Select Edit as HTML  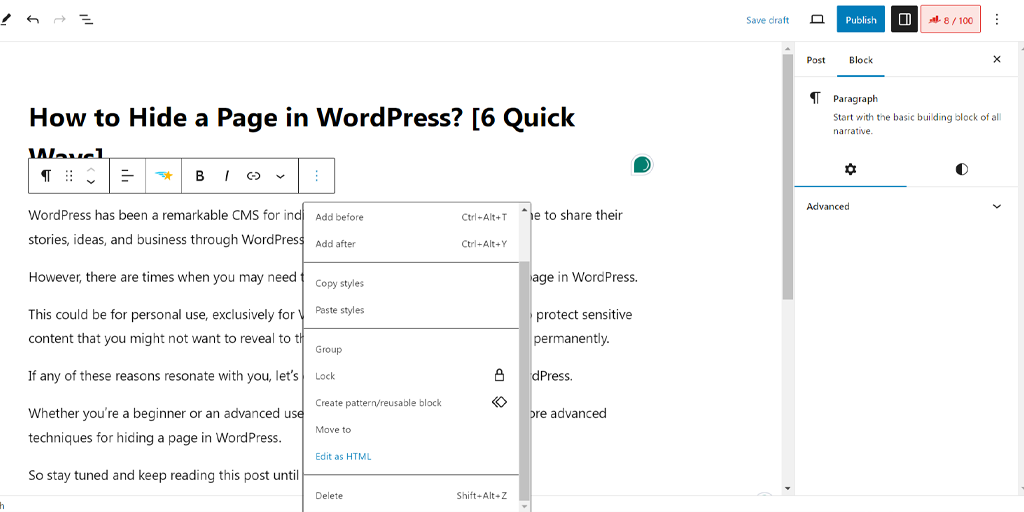(411, 456)
